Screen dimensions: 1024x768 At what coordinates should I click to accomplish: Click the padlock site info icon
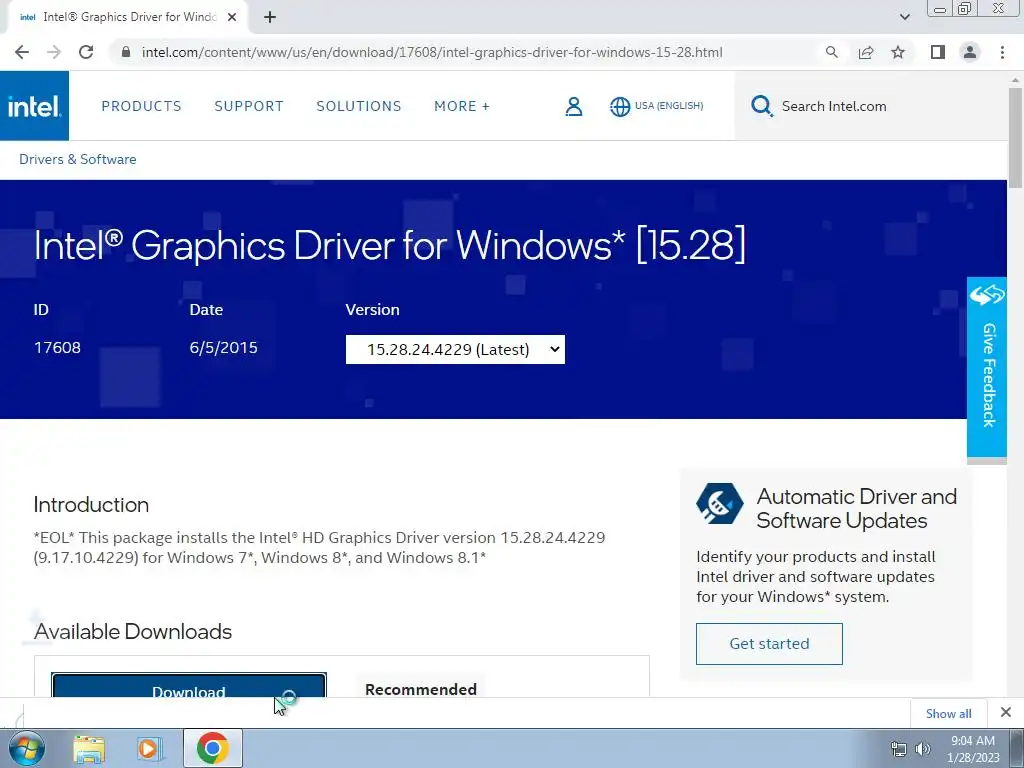click(126, 52)
